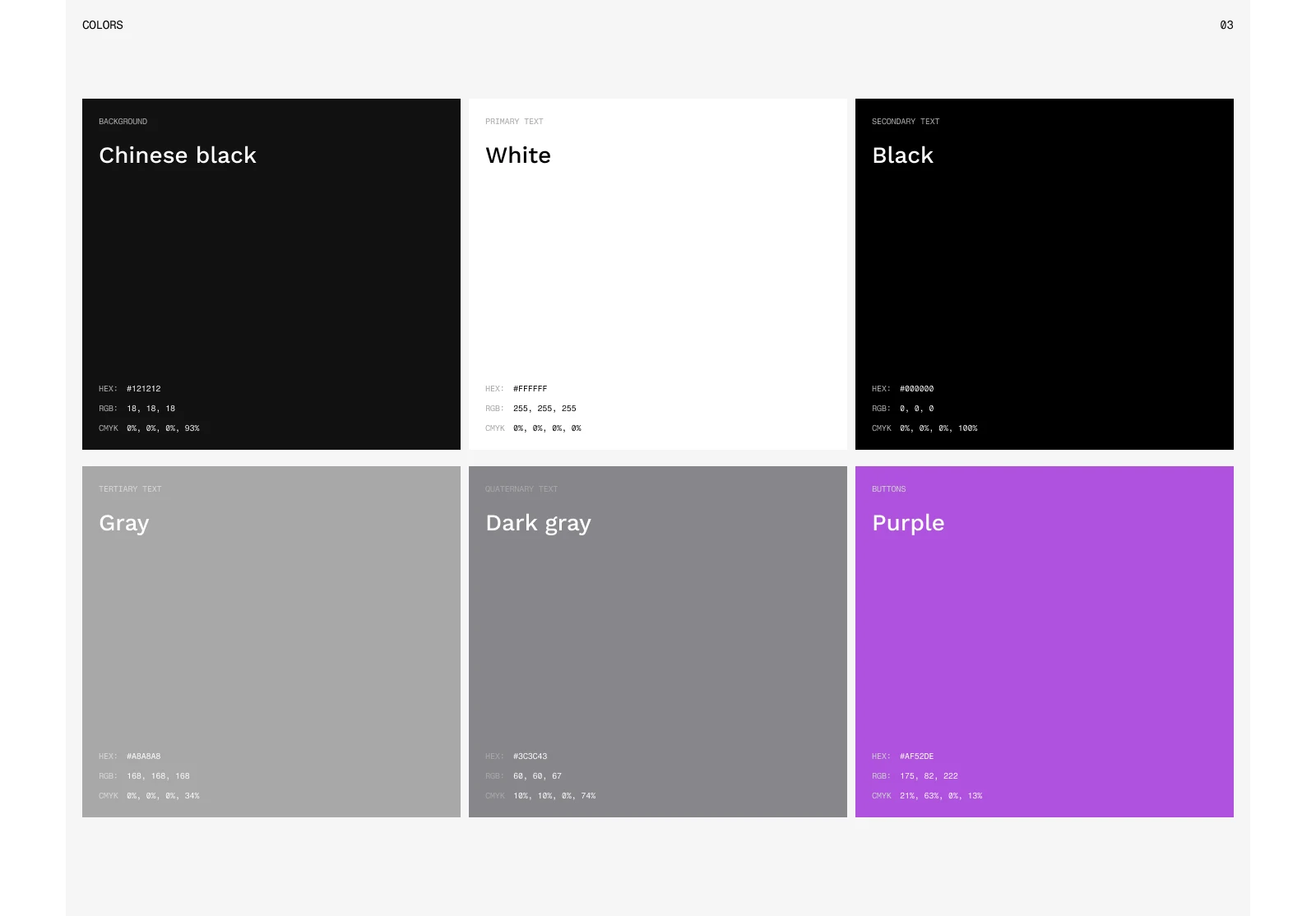Click the #3C3C43 hex value
This screenshot has height=916, width=1316.
coord(530,756)
